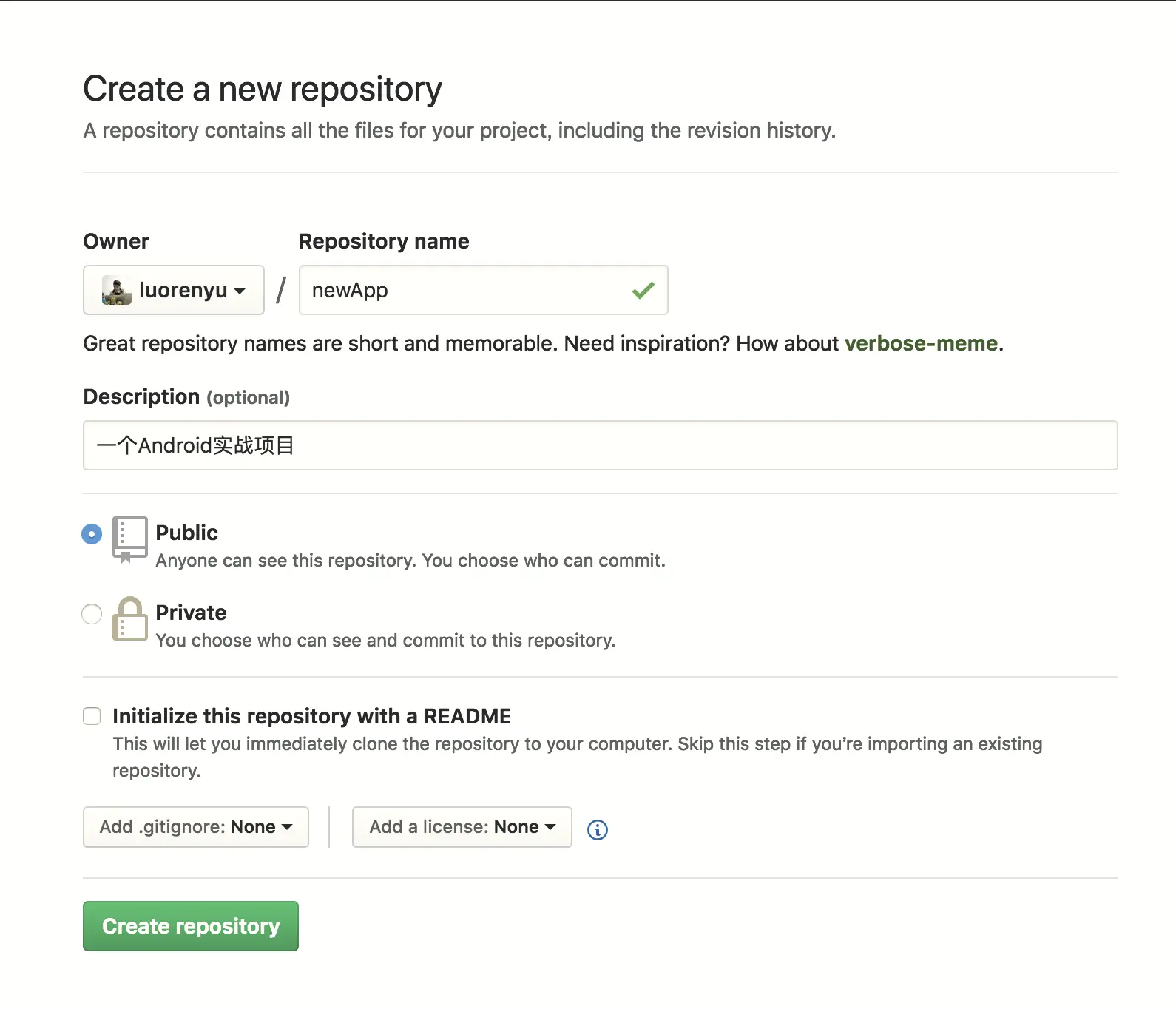The image size is (1176, 1009).
Task: Select the Private radio button
Action: [92, 614]
